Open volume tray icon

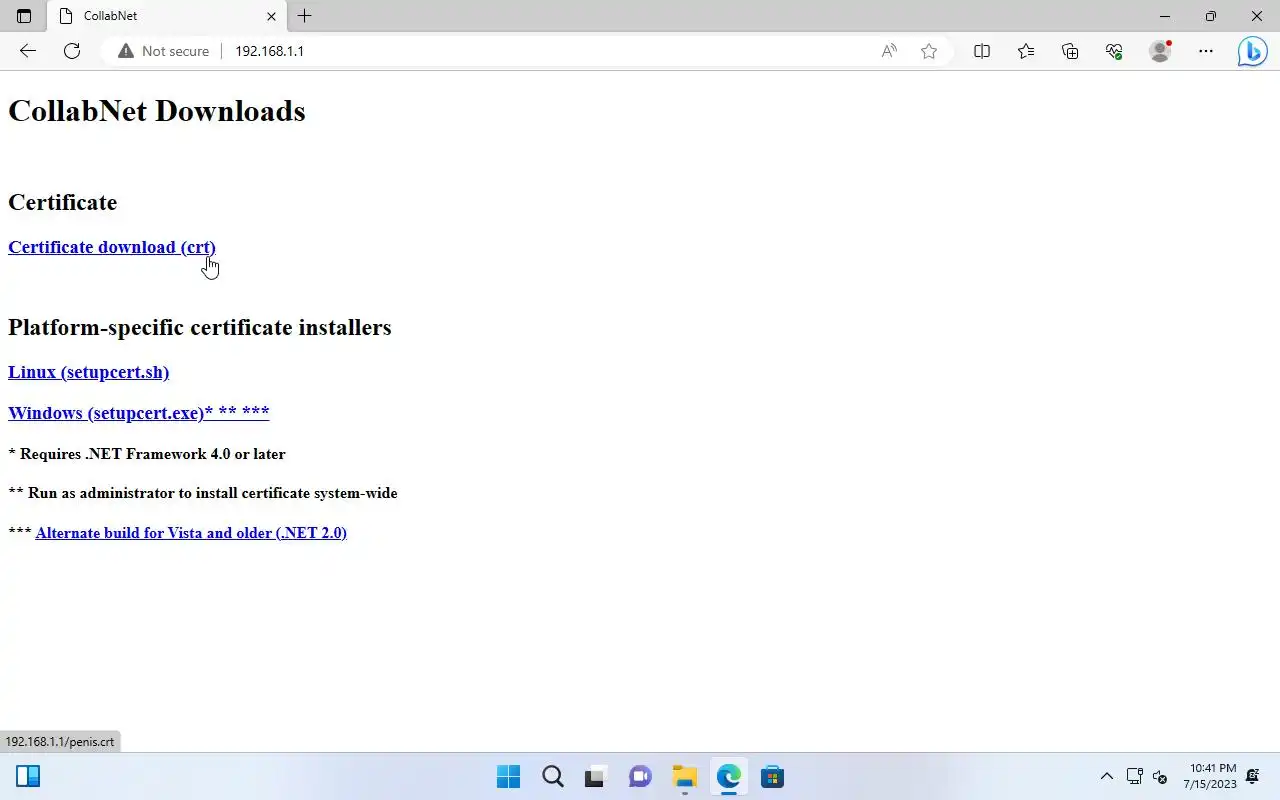coord(1160,777)
